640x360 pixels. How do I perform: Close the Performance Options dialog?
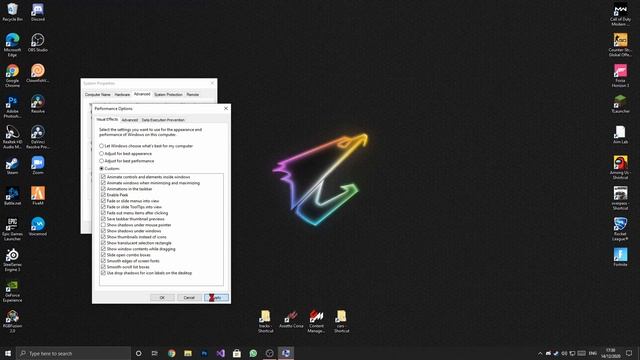click(x=226, y=109)
